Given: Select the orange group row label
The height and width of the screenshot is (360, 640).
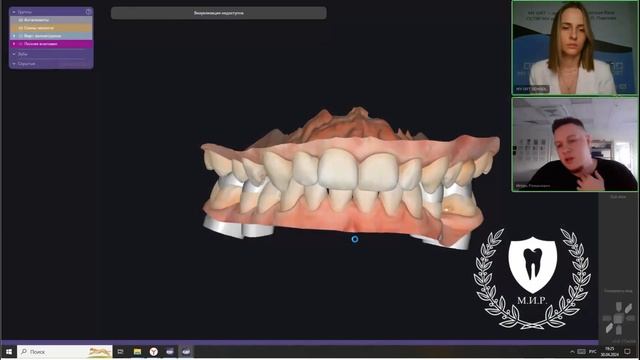Looking at the screenshot, I should pyautogui.click(x=39, y=28).
